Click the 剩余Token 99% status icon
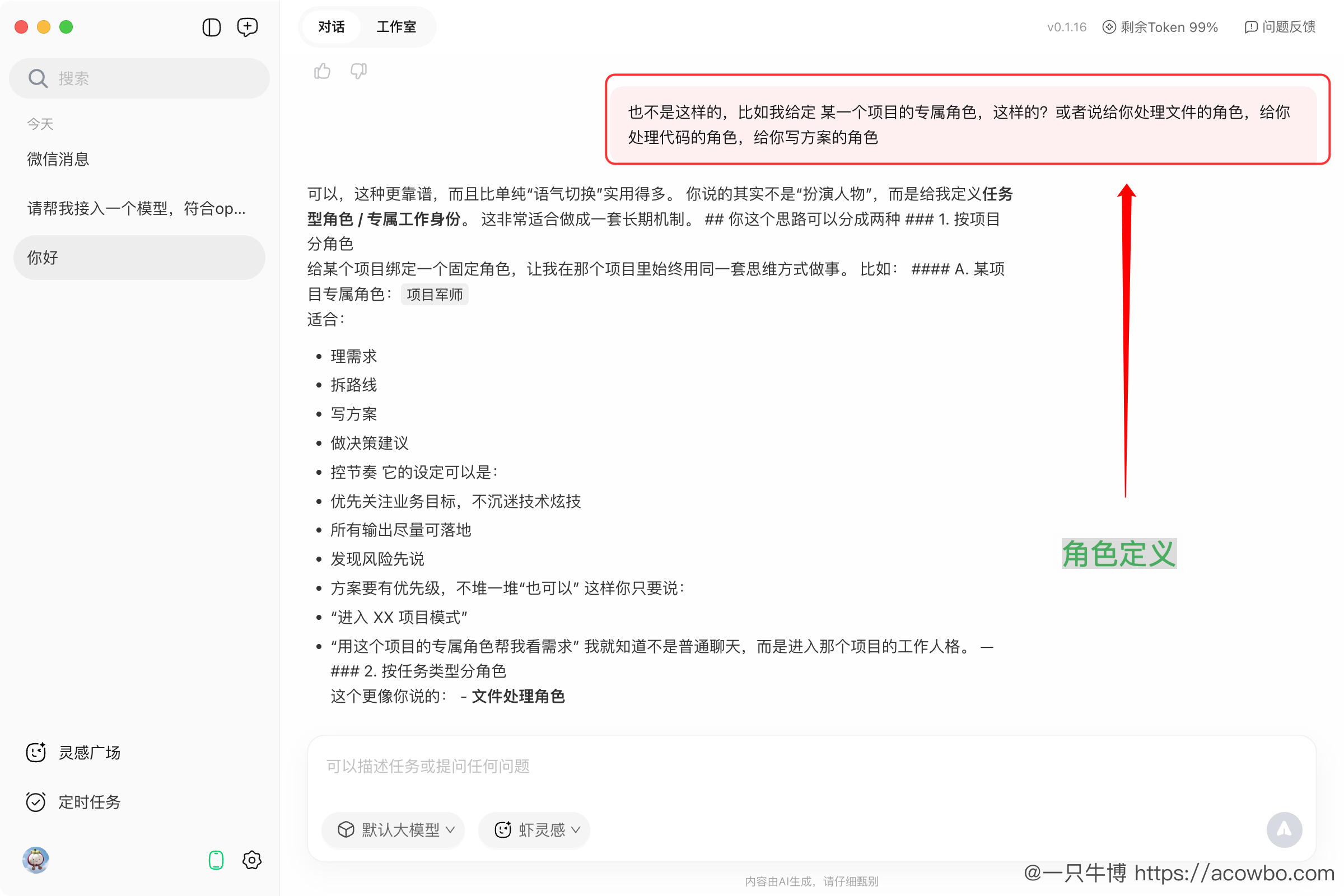Screen dimensions: 1344x896 pos(1109,27)
